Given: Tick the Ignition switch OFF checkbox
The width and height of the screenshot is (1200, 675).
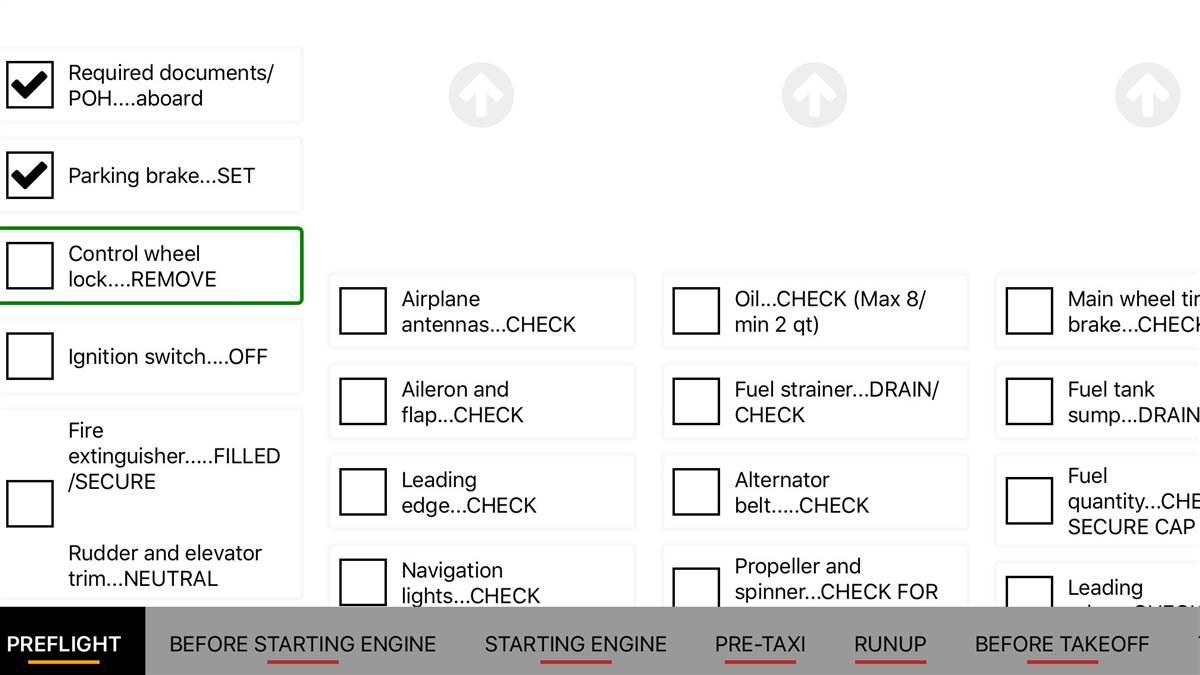Looking at the screenshot, I should pyautogui.click(x=30, y=356).
